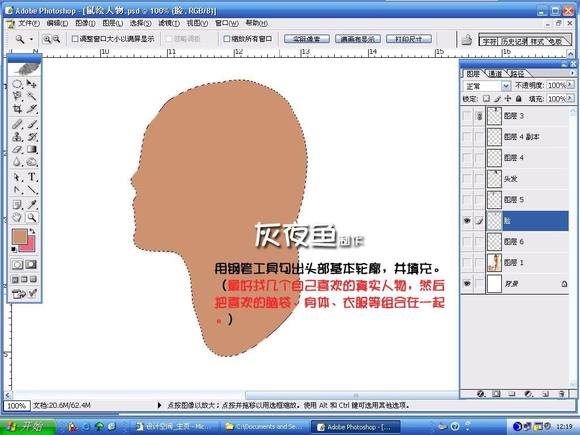
Task: Select the Clone Stamp tool
Action: [17, 137]
